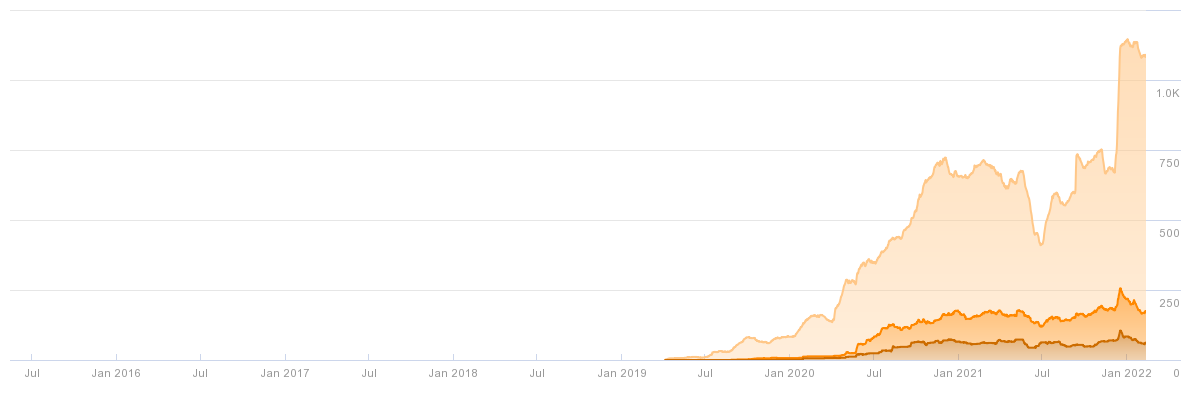Viewport: 1200px width, 400px height.
Task: Click the light orange peak just before Jan 2021
Action: (946, 158)
